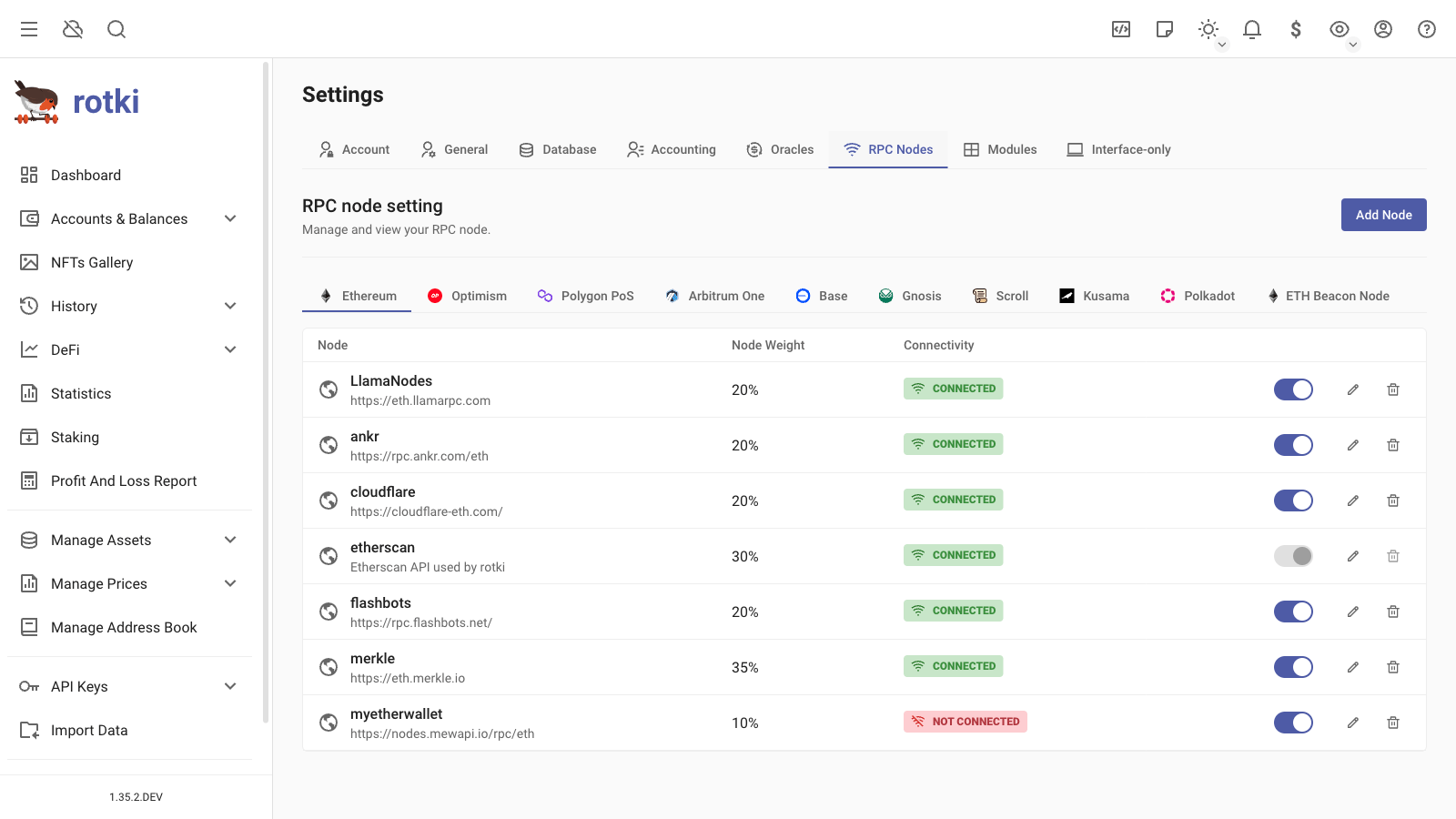Expand Manage Prices menu
The height and width of the screenshot is (819, 1456).
129,583
